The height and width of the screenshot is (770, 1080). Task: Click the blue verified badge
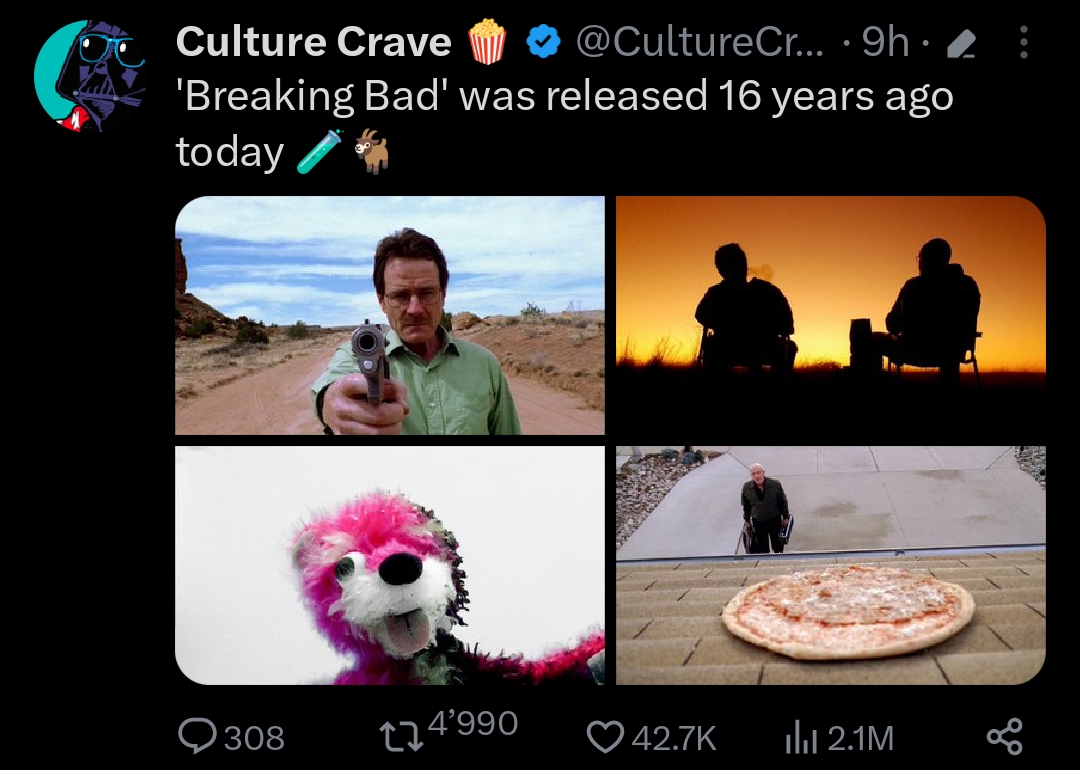[x=543, y=43]
